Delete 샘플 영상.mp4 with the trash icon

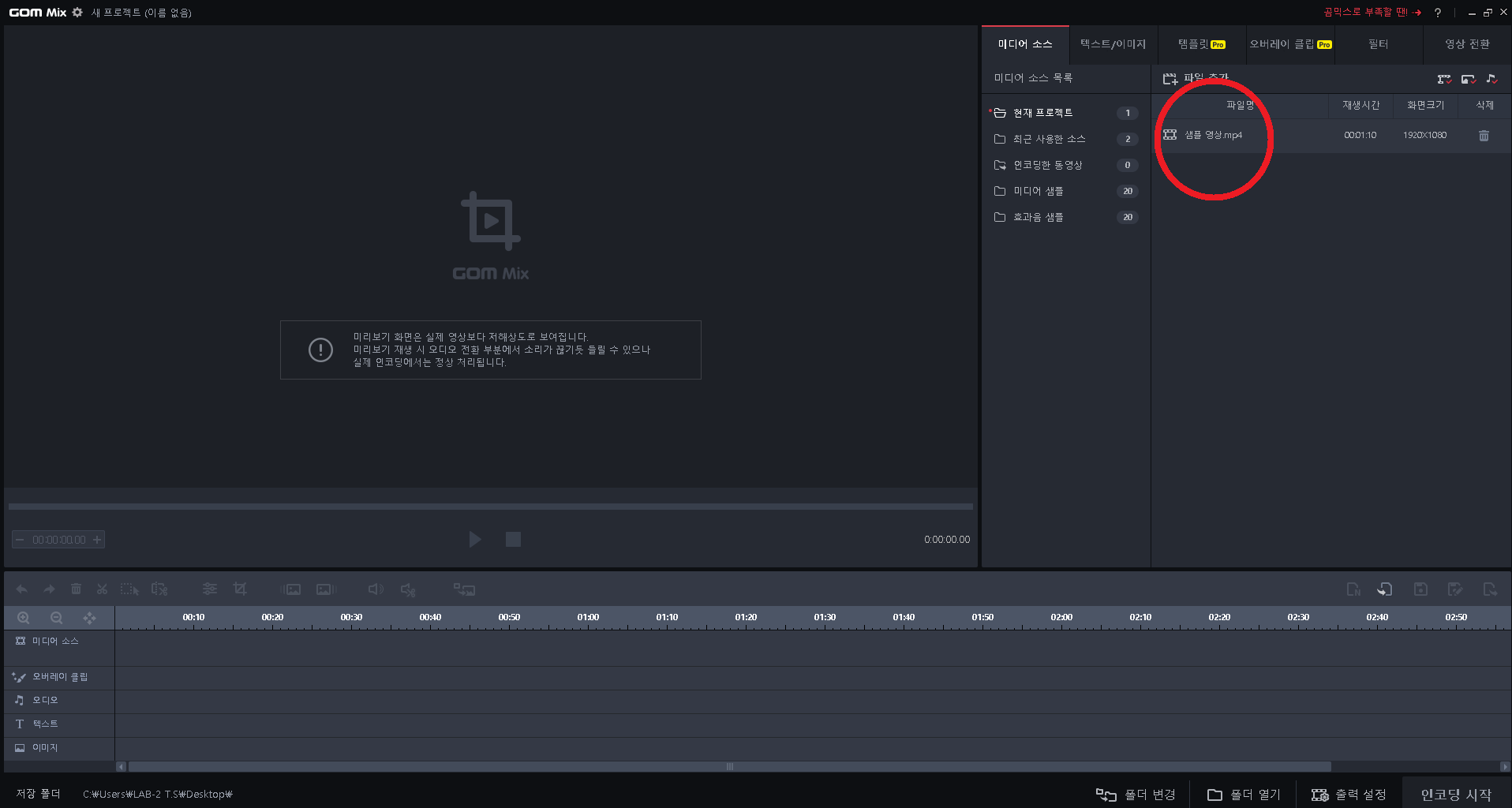coord(1484,136)
